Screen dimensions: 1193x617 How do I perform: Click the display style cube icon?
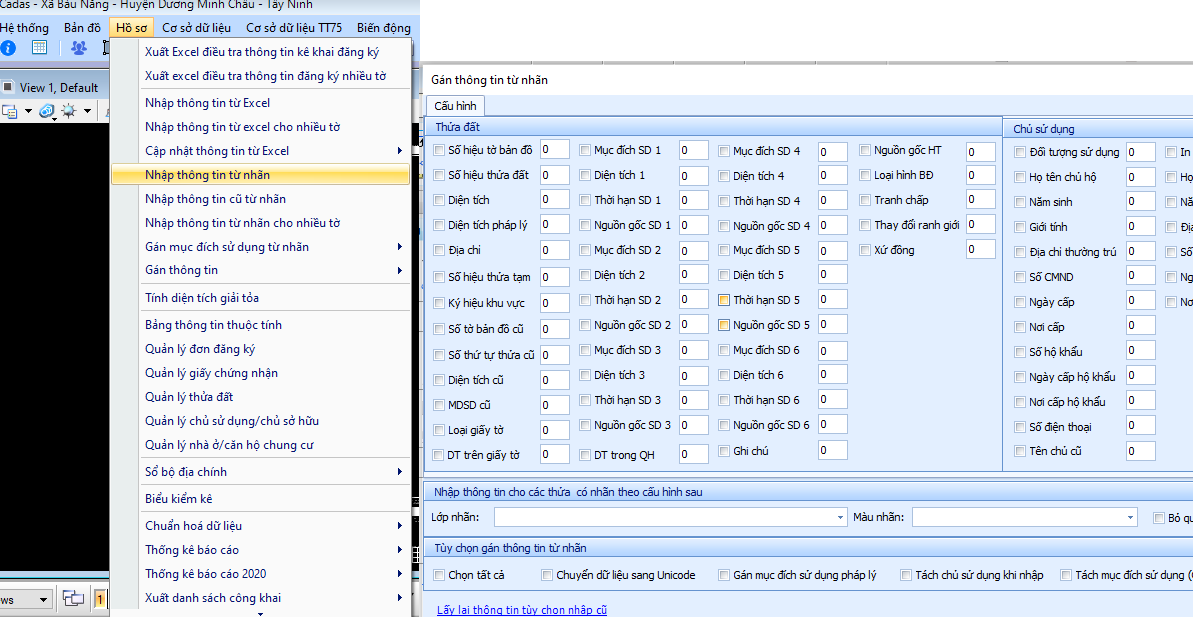(x=47, y=111)
